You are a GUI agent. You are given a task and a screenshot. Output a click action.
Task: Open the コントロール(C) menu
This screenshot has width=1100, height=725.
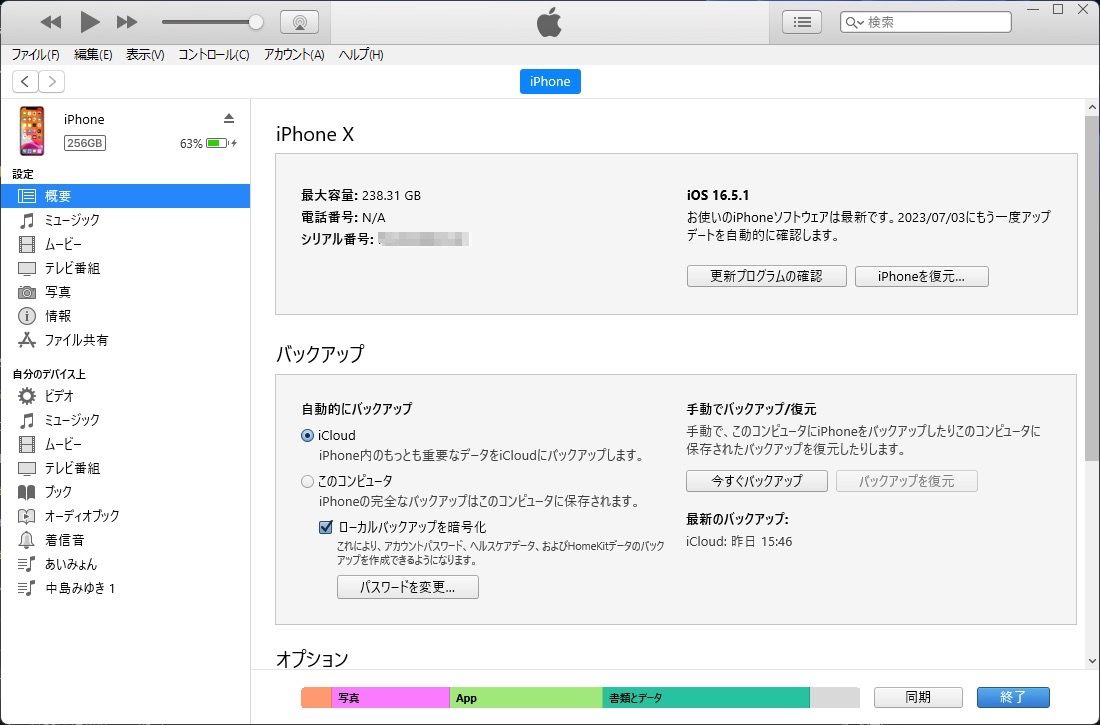(213, 55)
